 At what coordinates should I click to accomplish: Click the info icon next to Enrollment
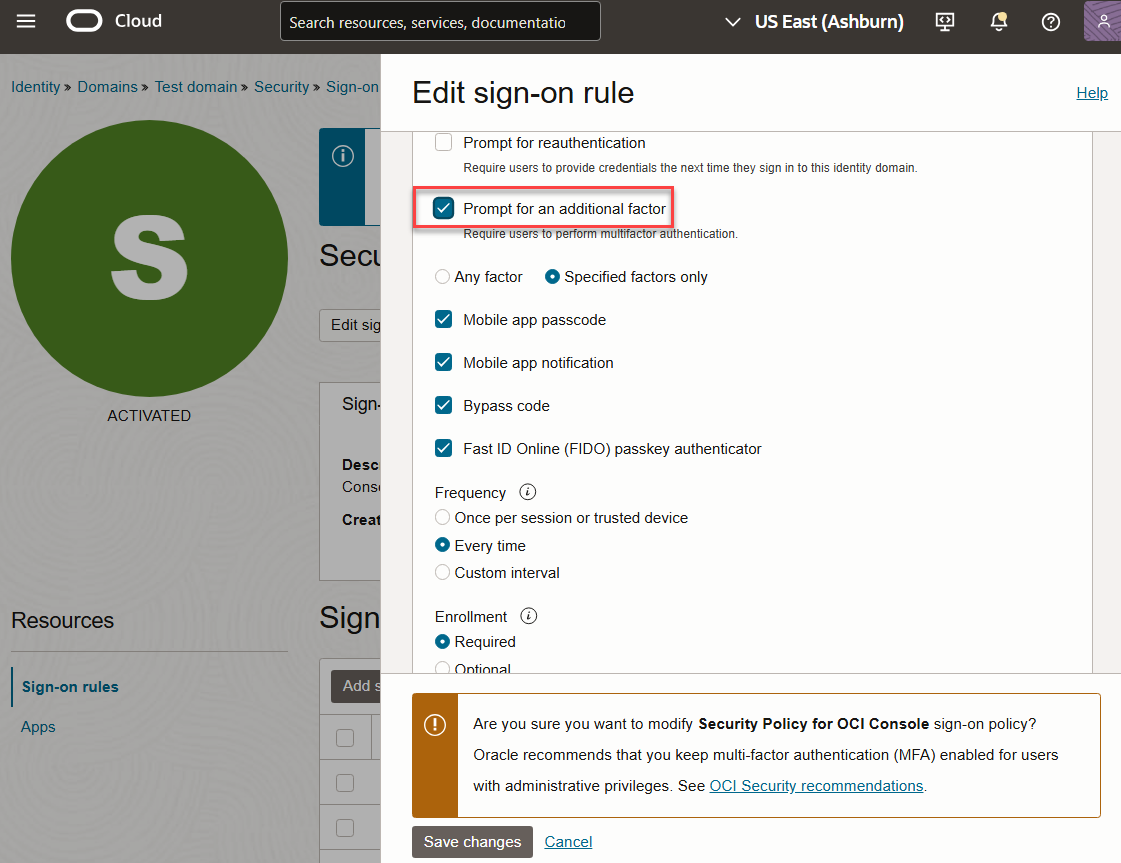coord(529,616)
